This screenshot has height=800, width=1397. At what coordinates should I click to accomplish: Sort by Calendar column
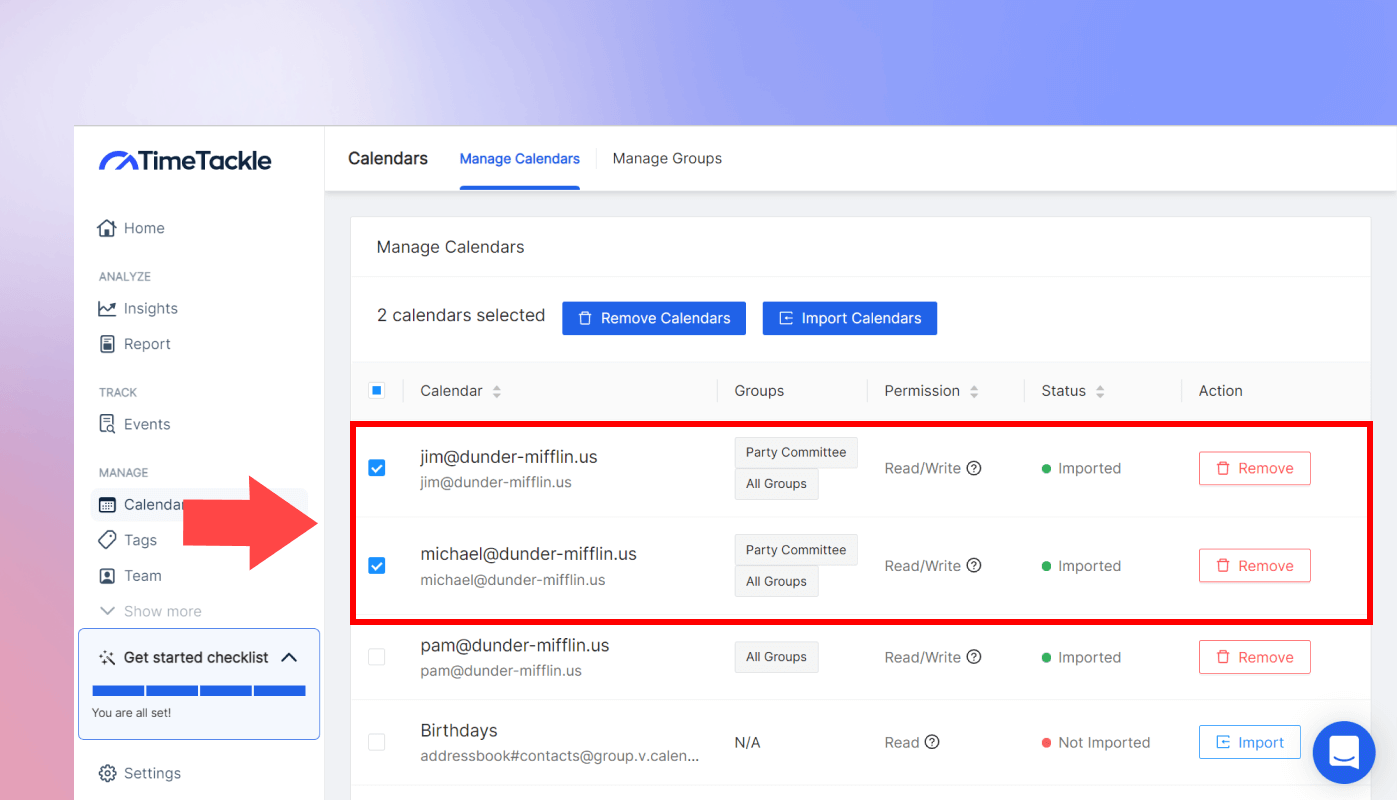(x=497, y=391)
